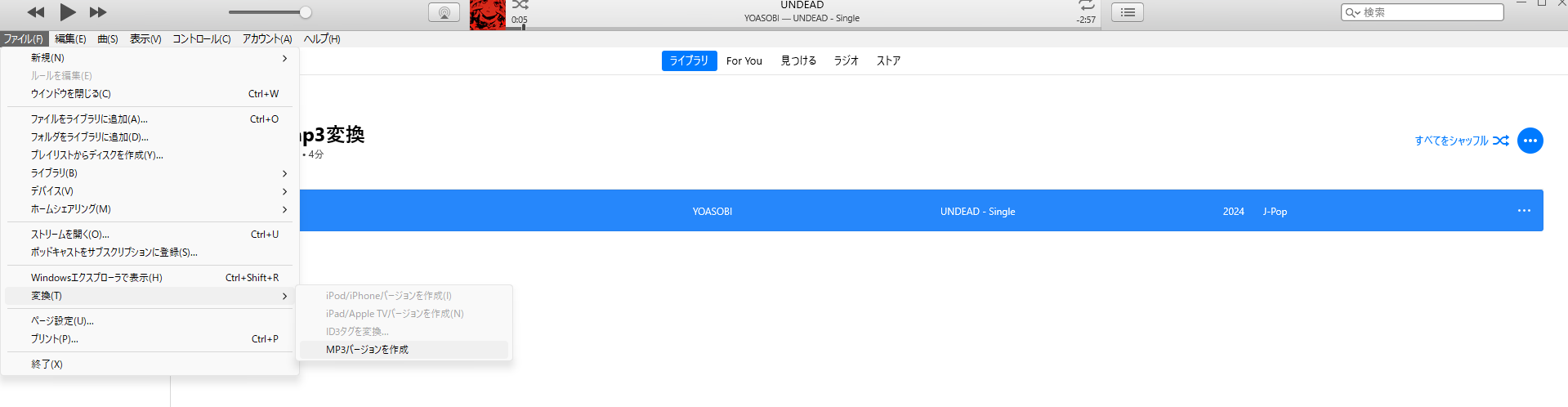Switch to the 見つける tab
This screenshot has width=1568, height=407.
798,60
